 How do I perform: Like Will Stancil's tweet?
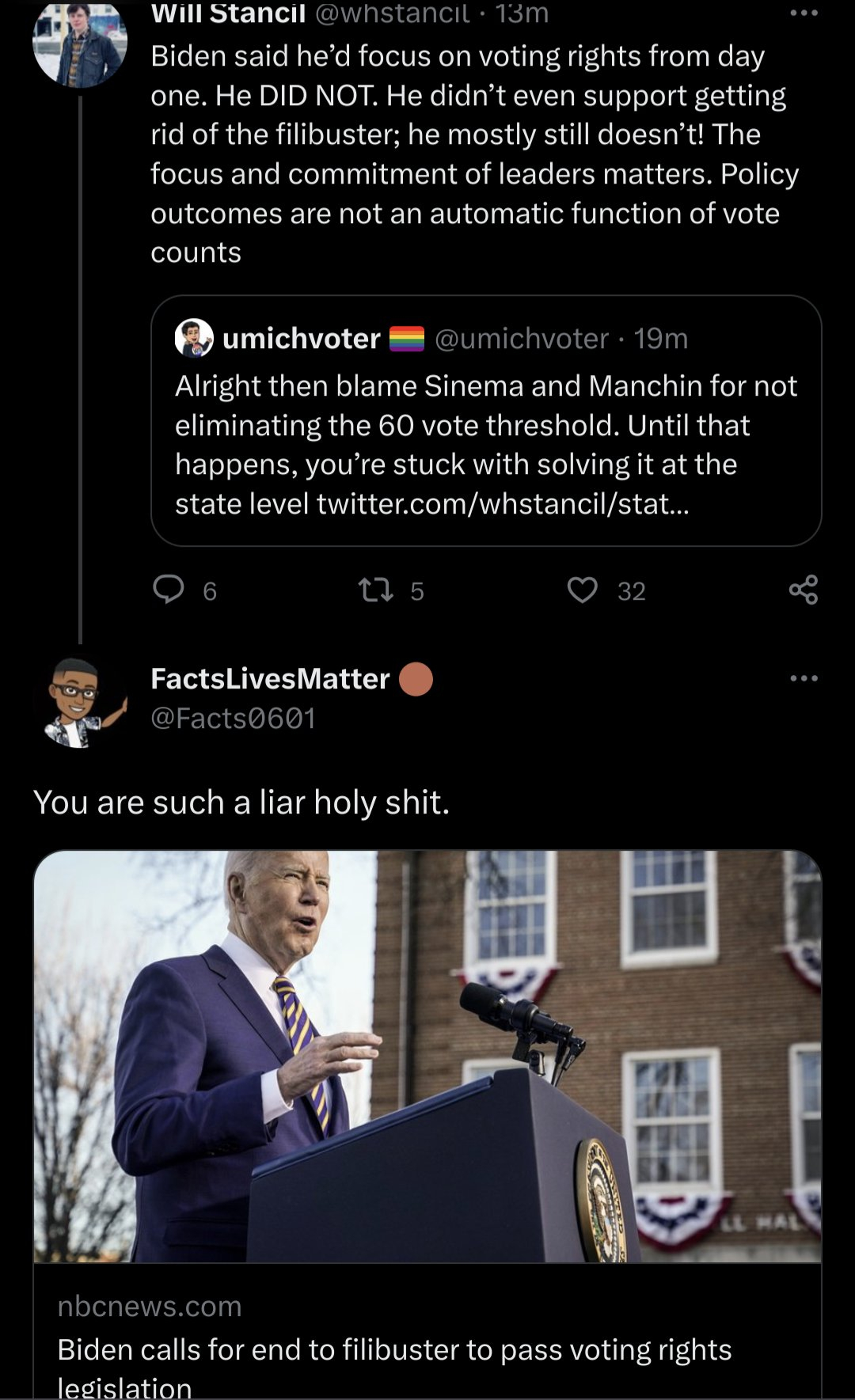tap(583, 590)
